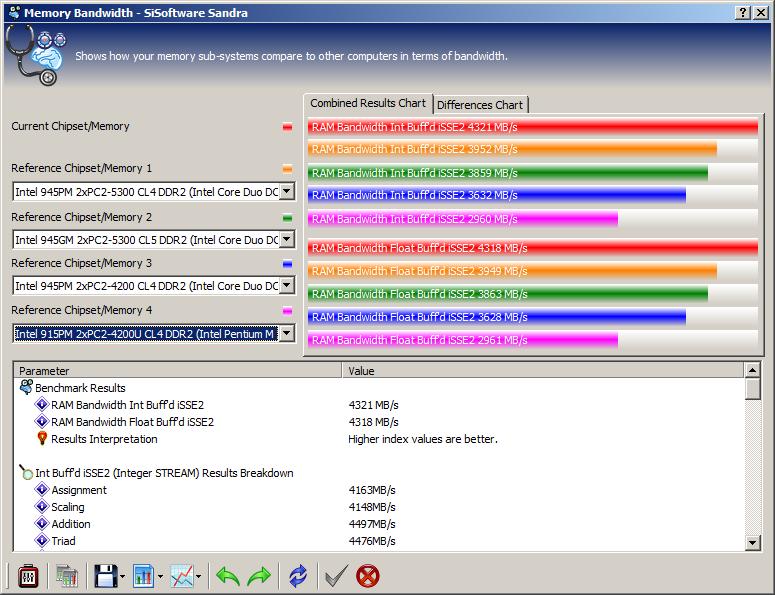Switch to Combined Results Chart tab
The image size is (775, 595).
[x=368, y=103]
